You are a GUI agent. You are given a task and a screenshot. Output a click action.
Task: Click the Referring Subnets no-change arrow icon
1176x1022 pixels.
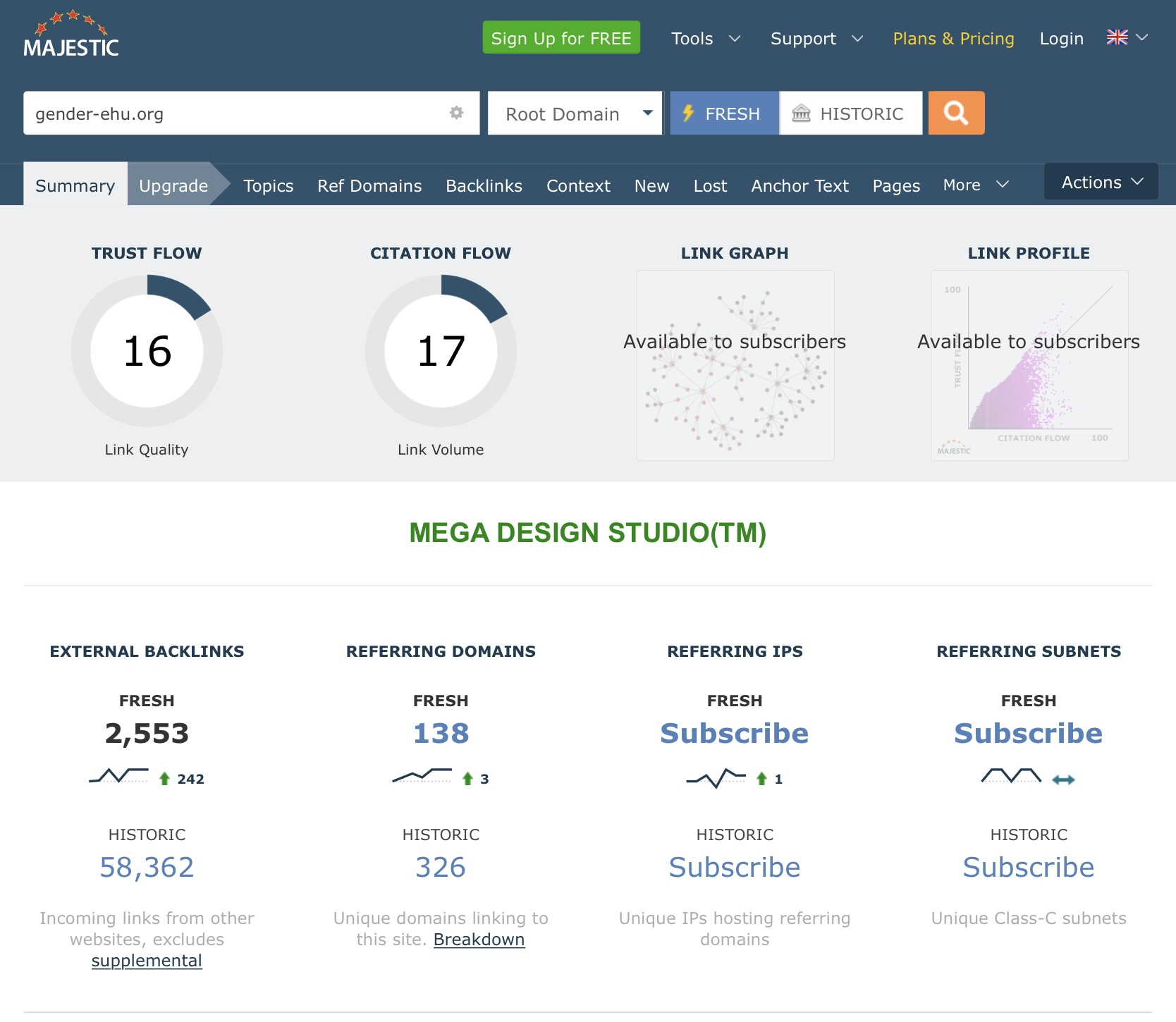coord(1063,780)
